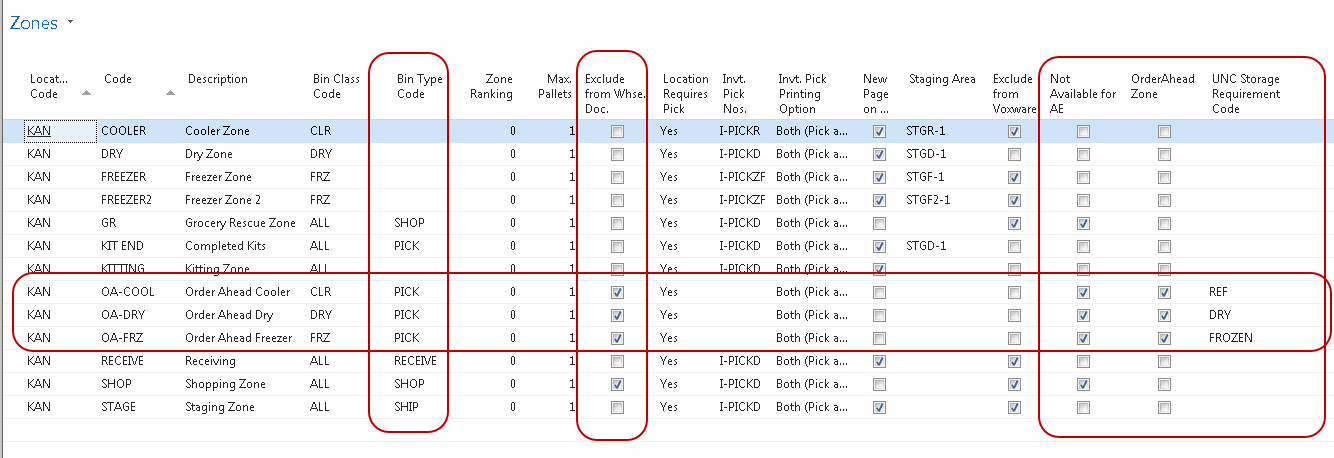1334x458 pixels.
Task: Uncheck Exclude from Voxware for FREEZER row
Action: click(x=1014, y=177)
